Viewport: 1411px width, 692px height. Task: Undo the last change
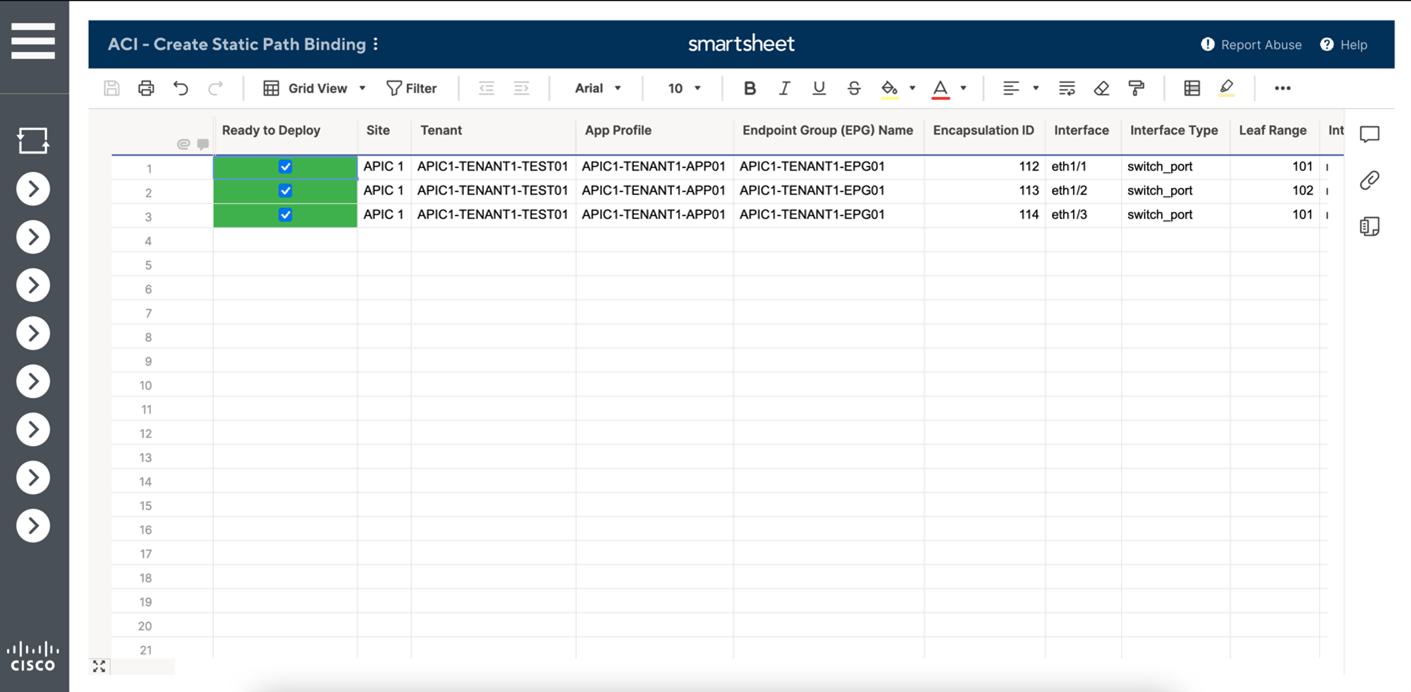pyautogui.click(x=181, y=88)
